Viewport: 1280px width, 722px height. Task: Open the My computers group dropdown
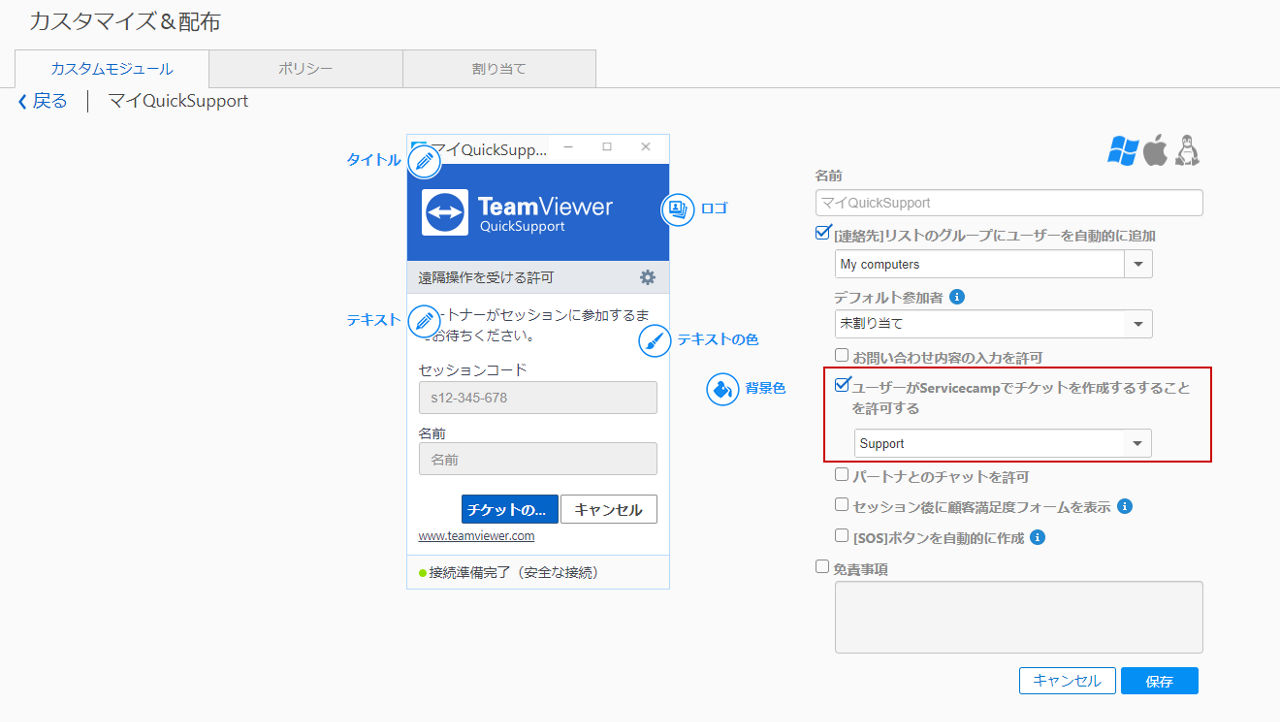994,264
